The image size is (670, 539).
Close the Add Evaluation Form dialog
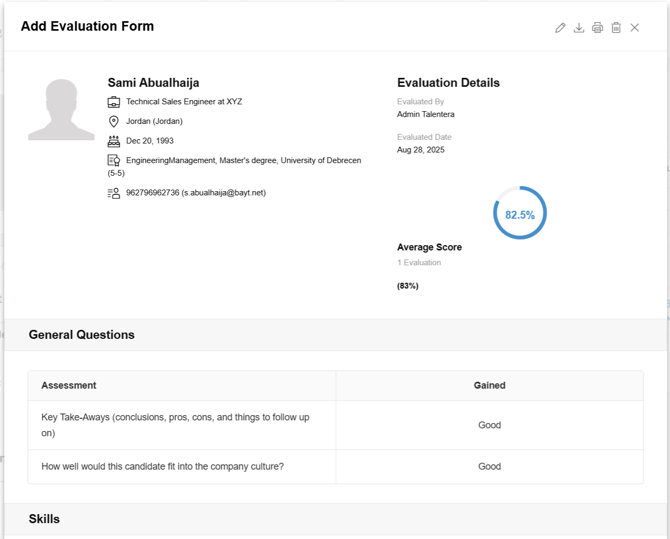point(635,28)
